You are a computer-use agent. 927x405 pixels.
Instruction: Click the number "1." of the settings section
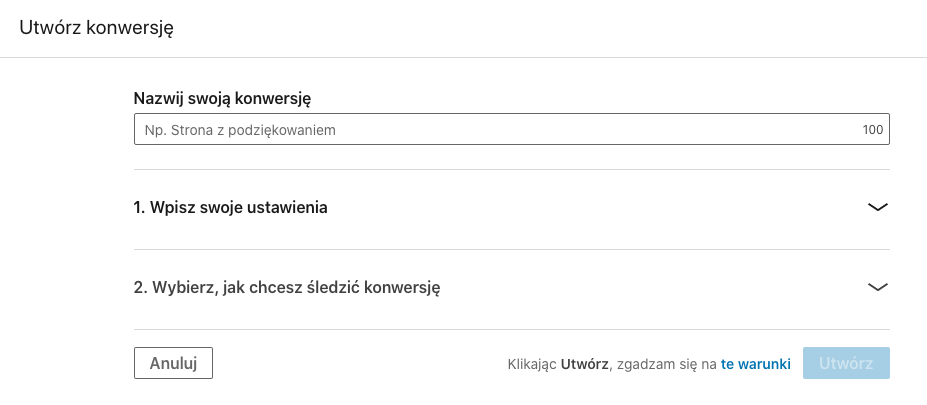pos(140,208)
